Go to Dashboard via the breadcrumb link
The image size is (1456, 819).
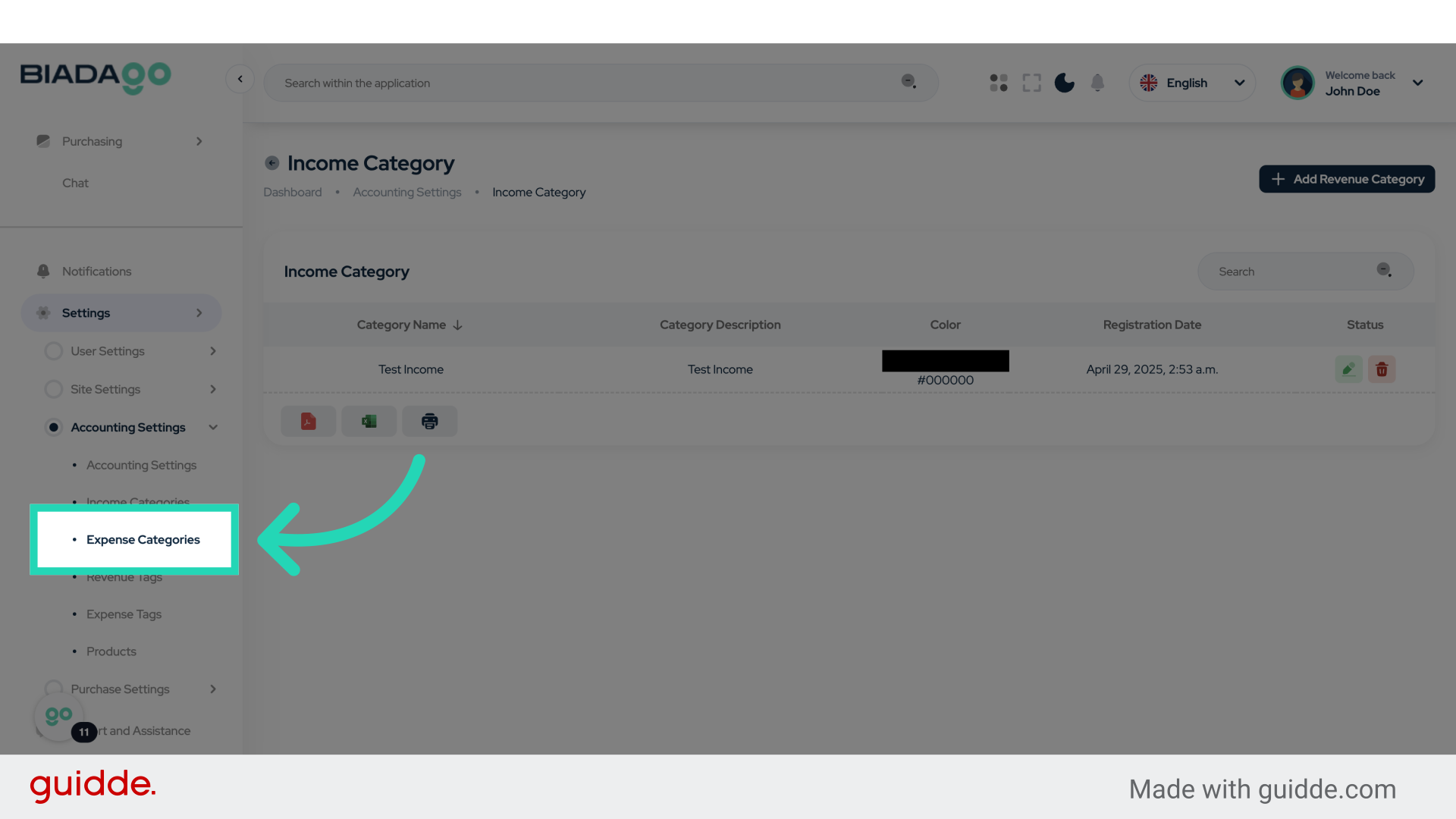[293, 192]
